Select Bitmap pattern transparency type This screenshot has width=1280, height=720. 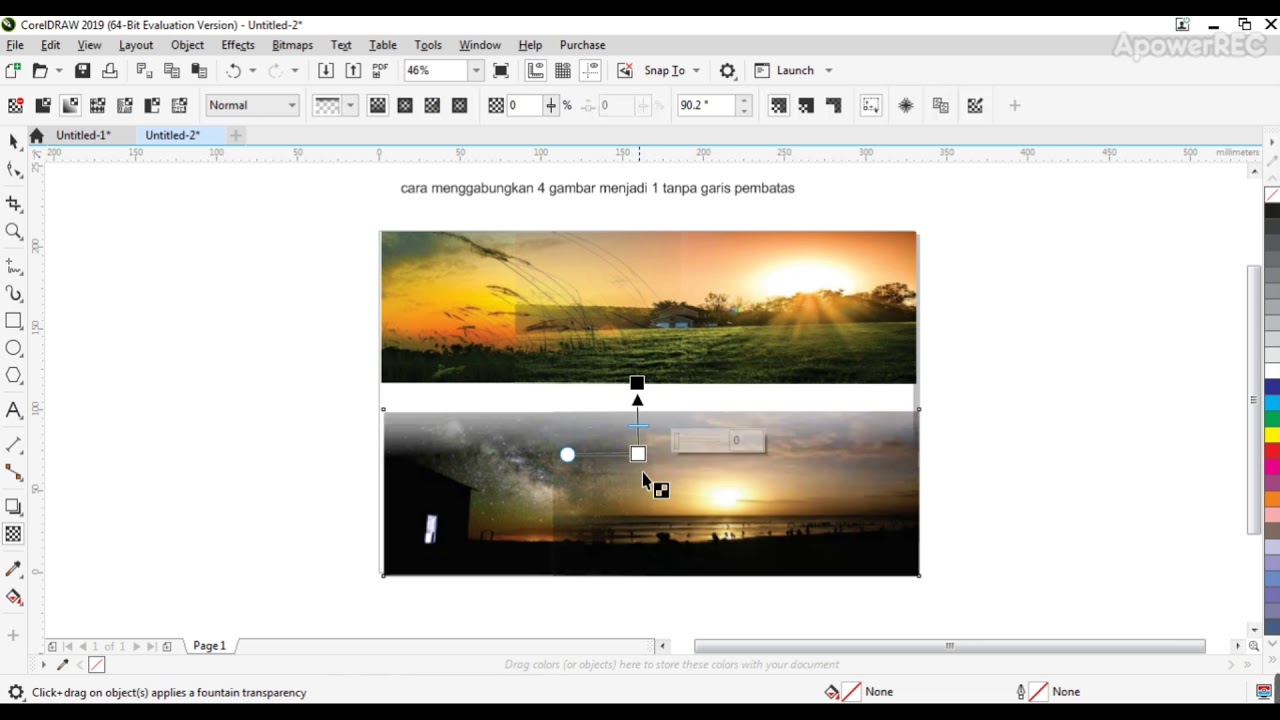(x=125, y=105)
